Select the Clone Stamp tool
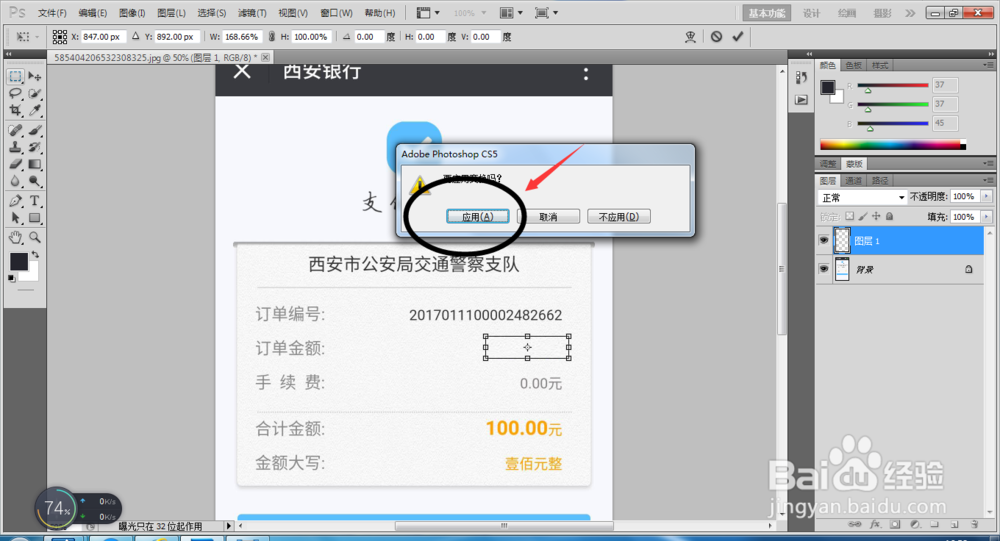The image size is (1000, 541). coord(15,147)
